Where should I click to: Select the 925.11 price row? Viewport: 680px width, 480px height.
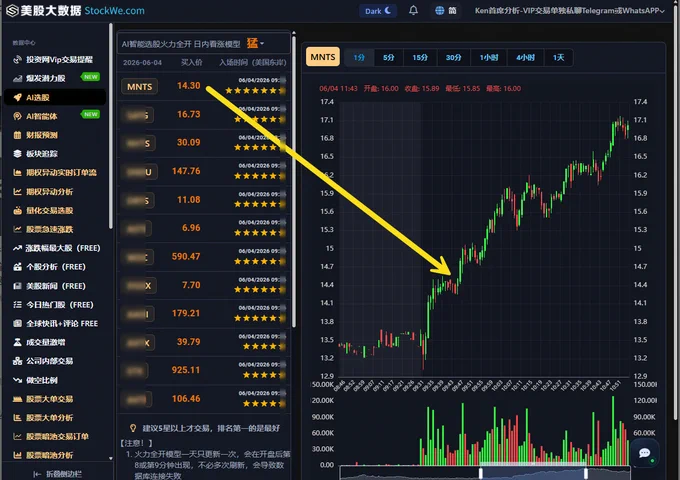point(204,370)
